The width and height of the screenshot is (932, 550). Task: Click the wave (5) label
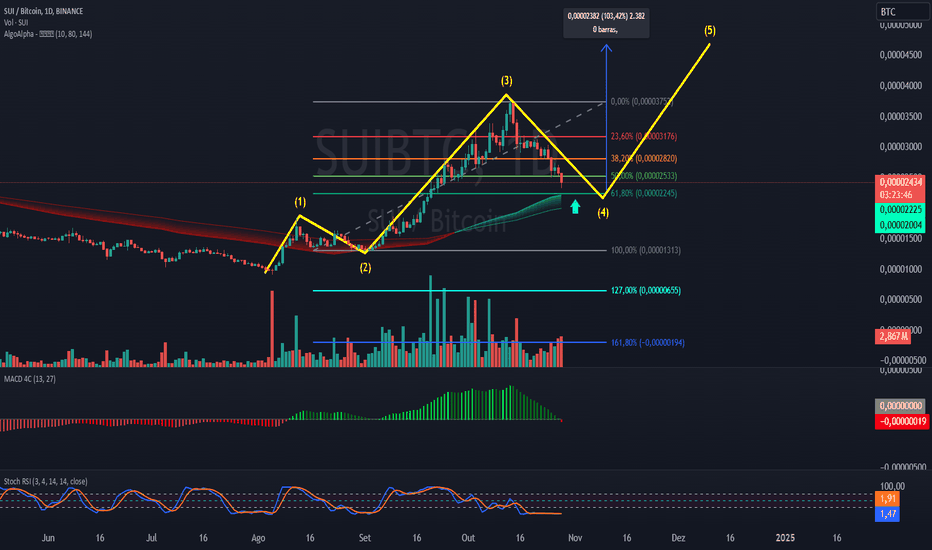(710, 30)
